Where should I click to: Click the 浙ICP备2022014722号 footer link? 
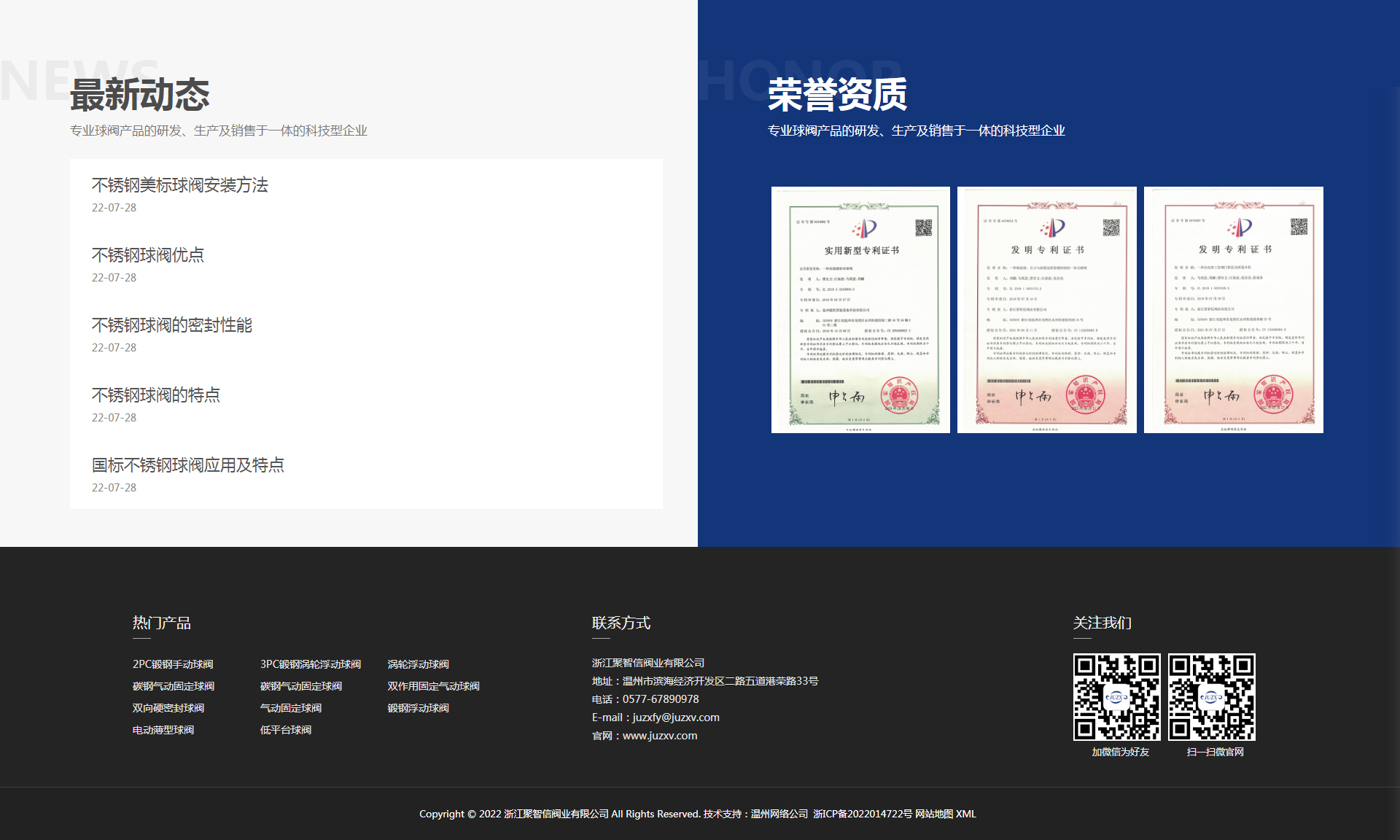(863, 814)
